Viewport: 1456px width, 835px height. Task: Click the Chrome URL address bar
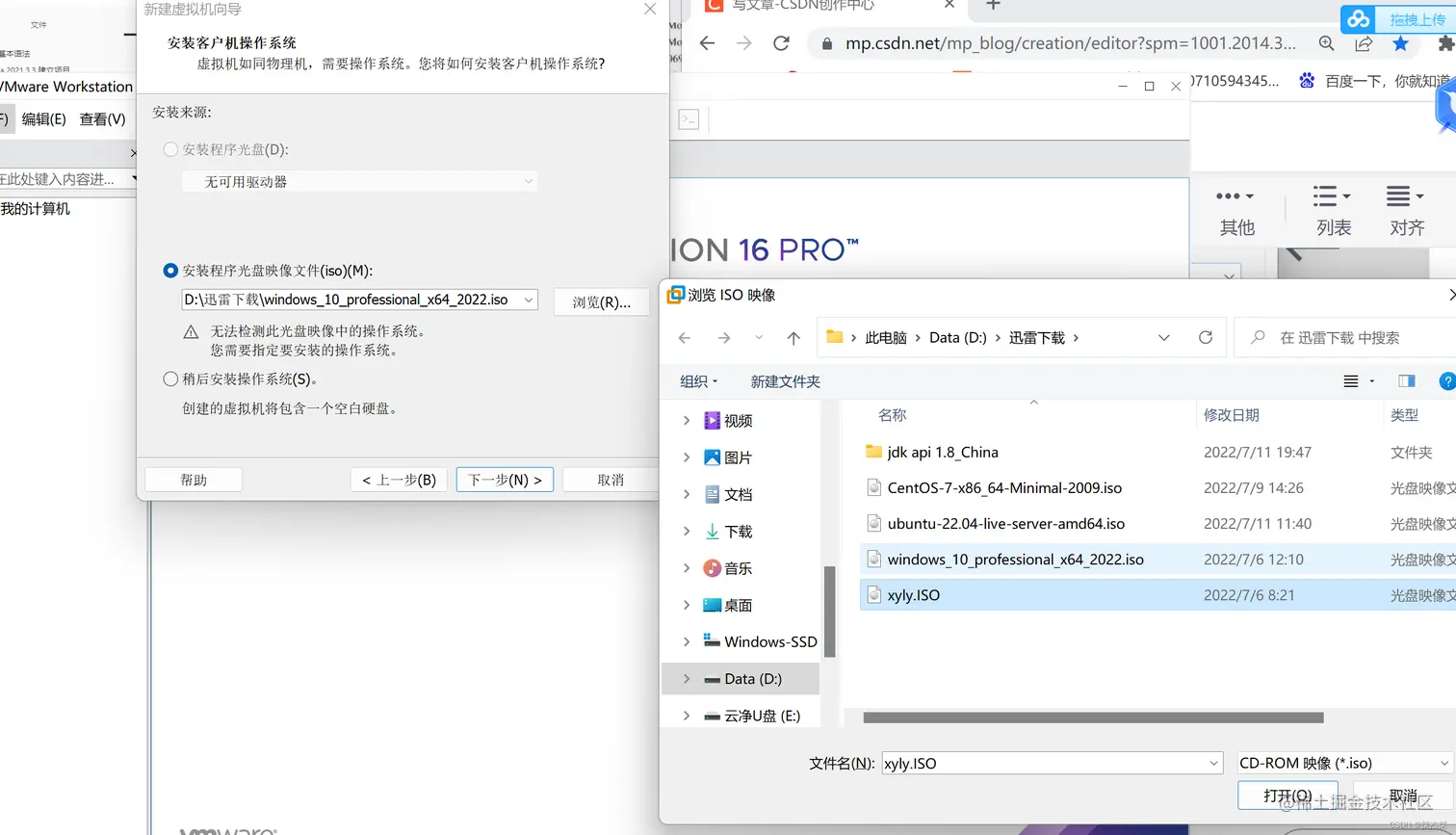click(1069, 43)
